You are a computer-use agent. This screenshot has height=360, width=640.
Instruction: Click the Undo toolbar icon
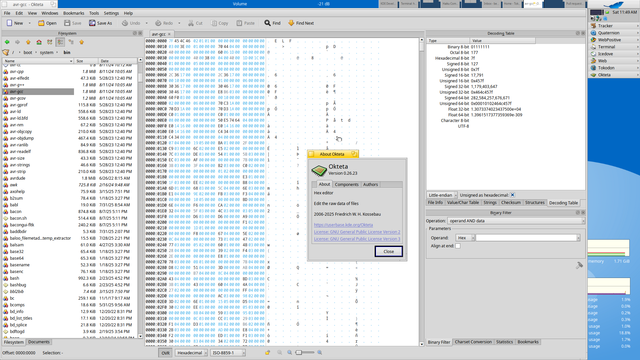coord(125,23)
